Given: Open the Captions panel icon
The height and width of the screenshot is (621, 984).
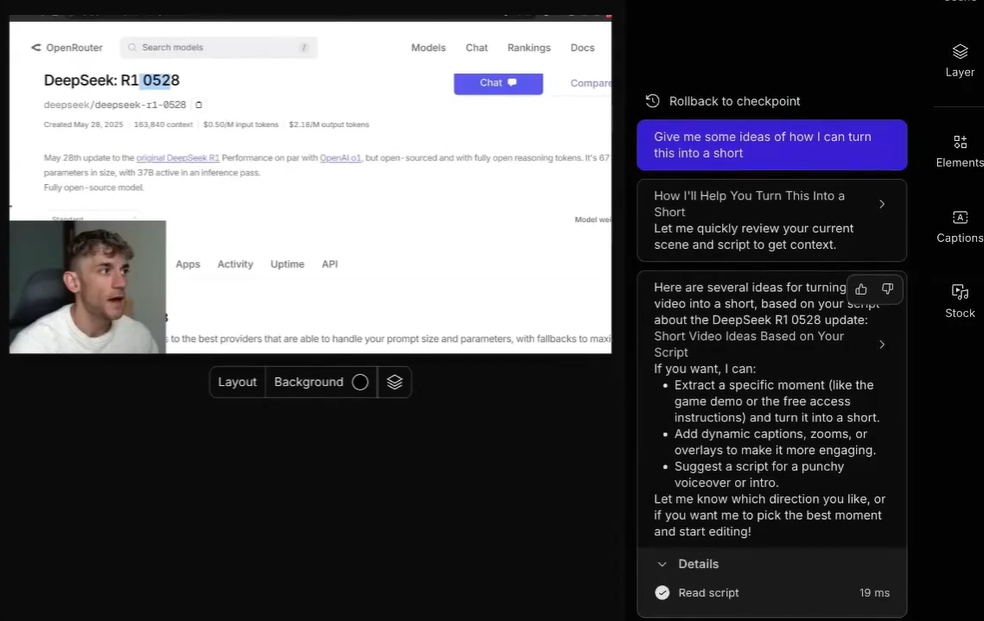Looking at the screenshot, I should point(960,218).
